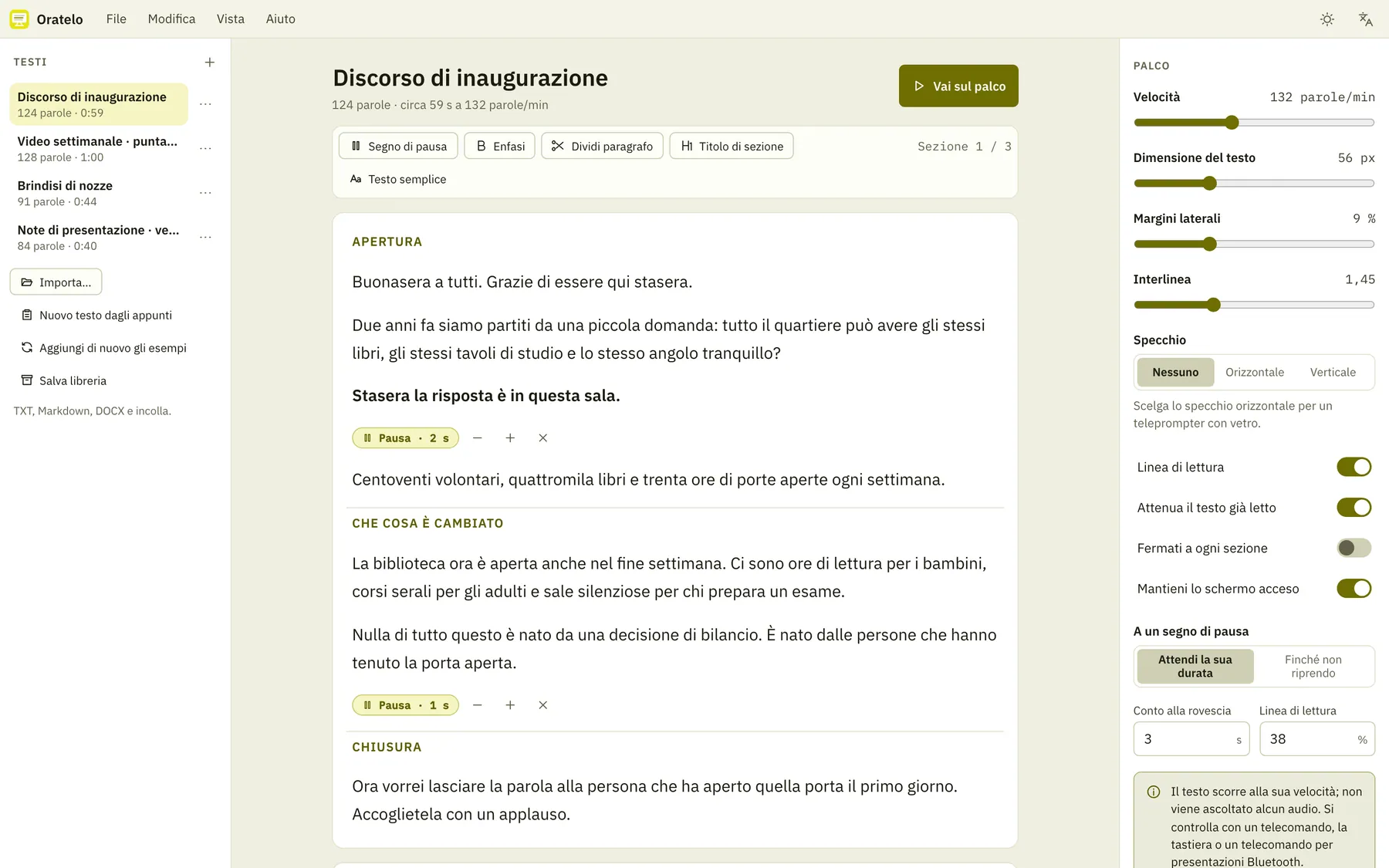The image size is (1389, 868).
Task: Open the Vista menu
Action: (x=230, y=19)
